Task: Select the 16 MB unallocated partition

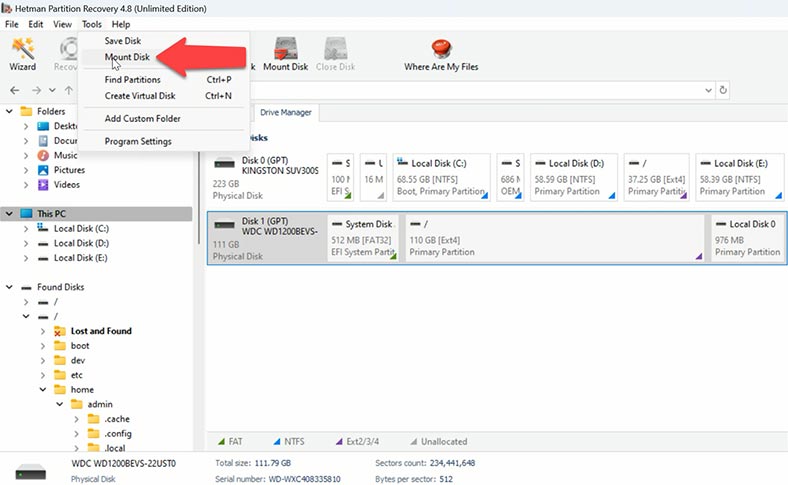Action: [x=373, y=177]
